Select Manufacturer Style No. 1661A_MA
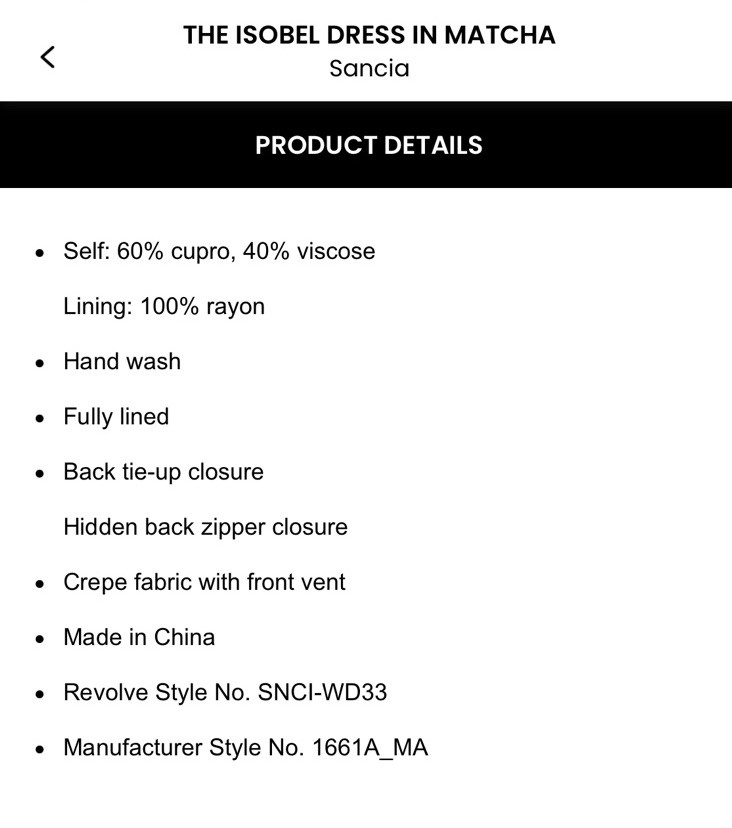This screenshot has width=732, height=828. point(245,748)
